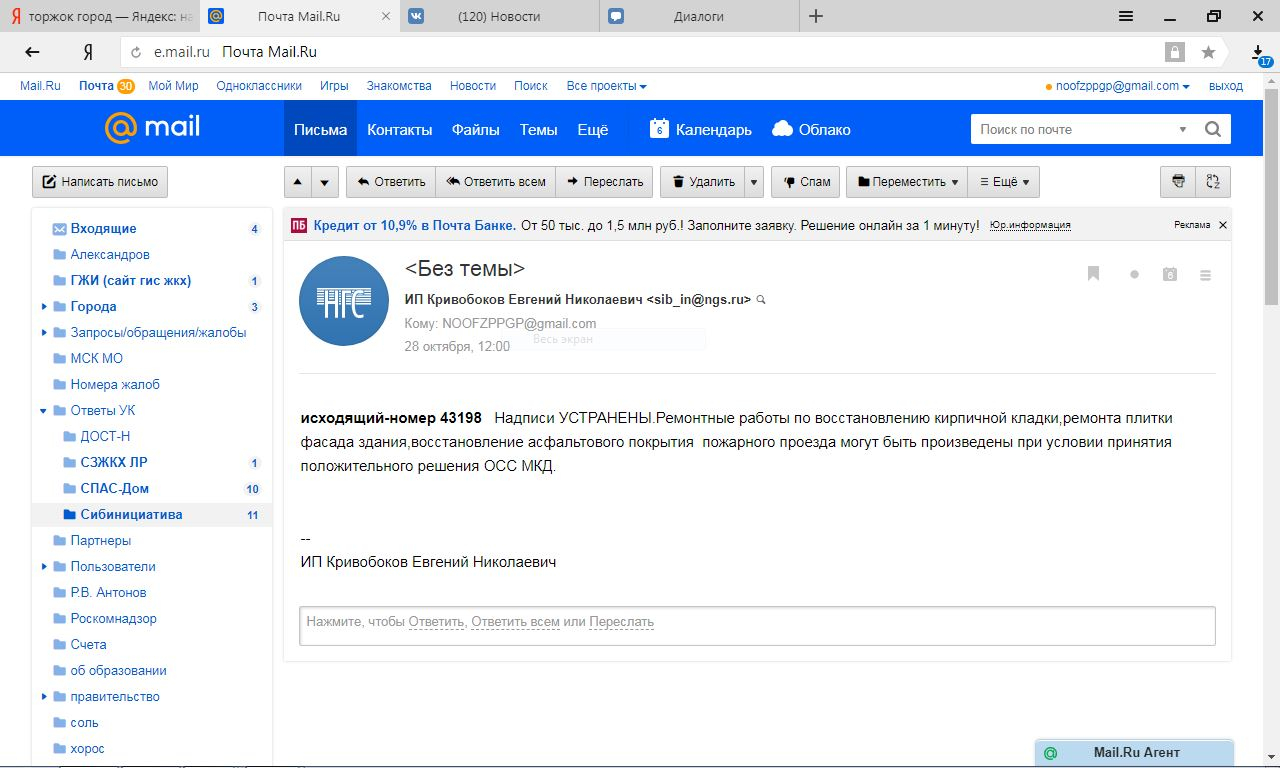Image resolution: width=1280 pixels, height=768 pixels.
Task: Go to the previous message up arrow
Action: [298, 182]
